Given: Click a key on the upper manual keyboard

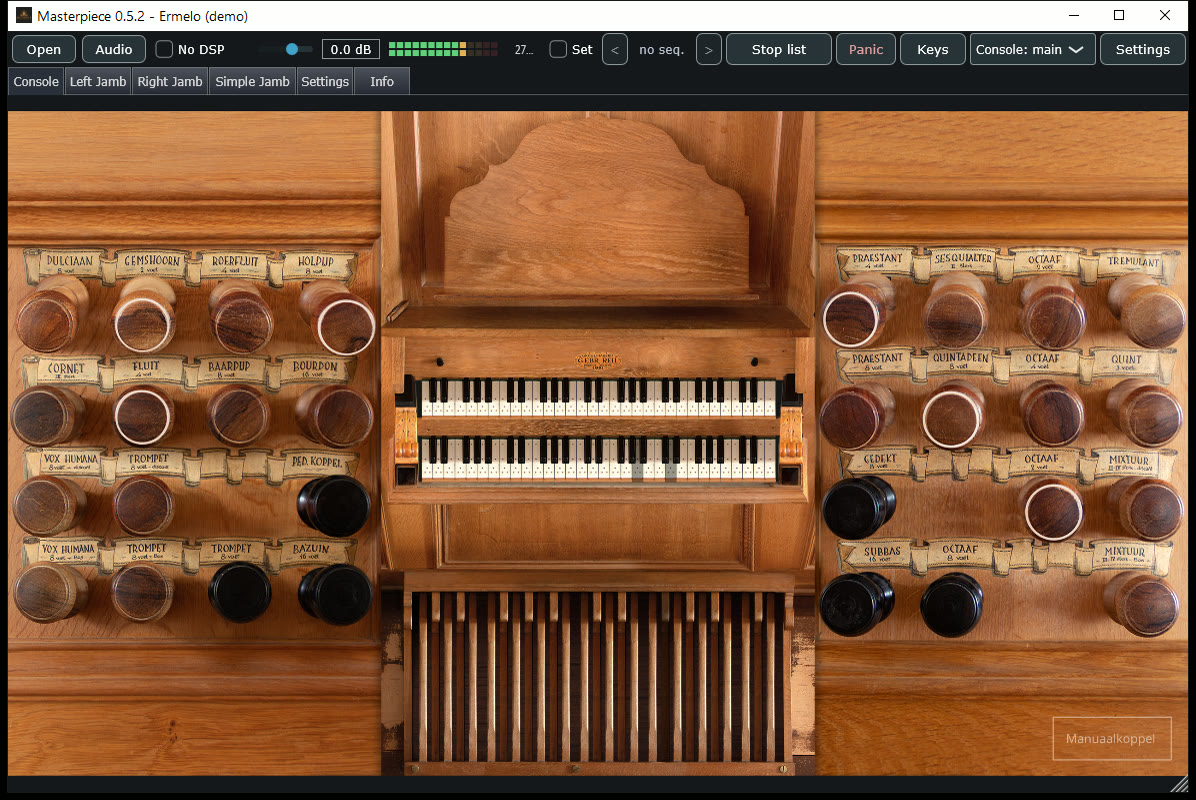Looking at the screenshot, I should tap(599, 397).
